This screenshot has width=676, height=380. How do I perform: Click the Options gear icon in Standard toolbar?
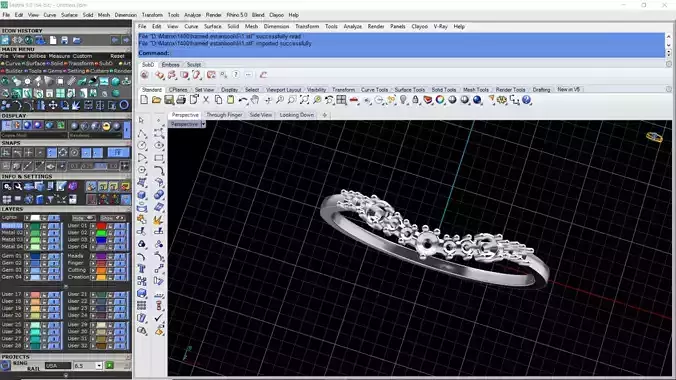pyautogui.click(x=502, y=100)
